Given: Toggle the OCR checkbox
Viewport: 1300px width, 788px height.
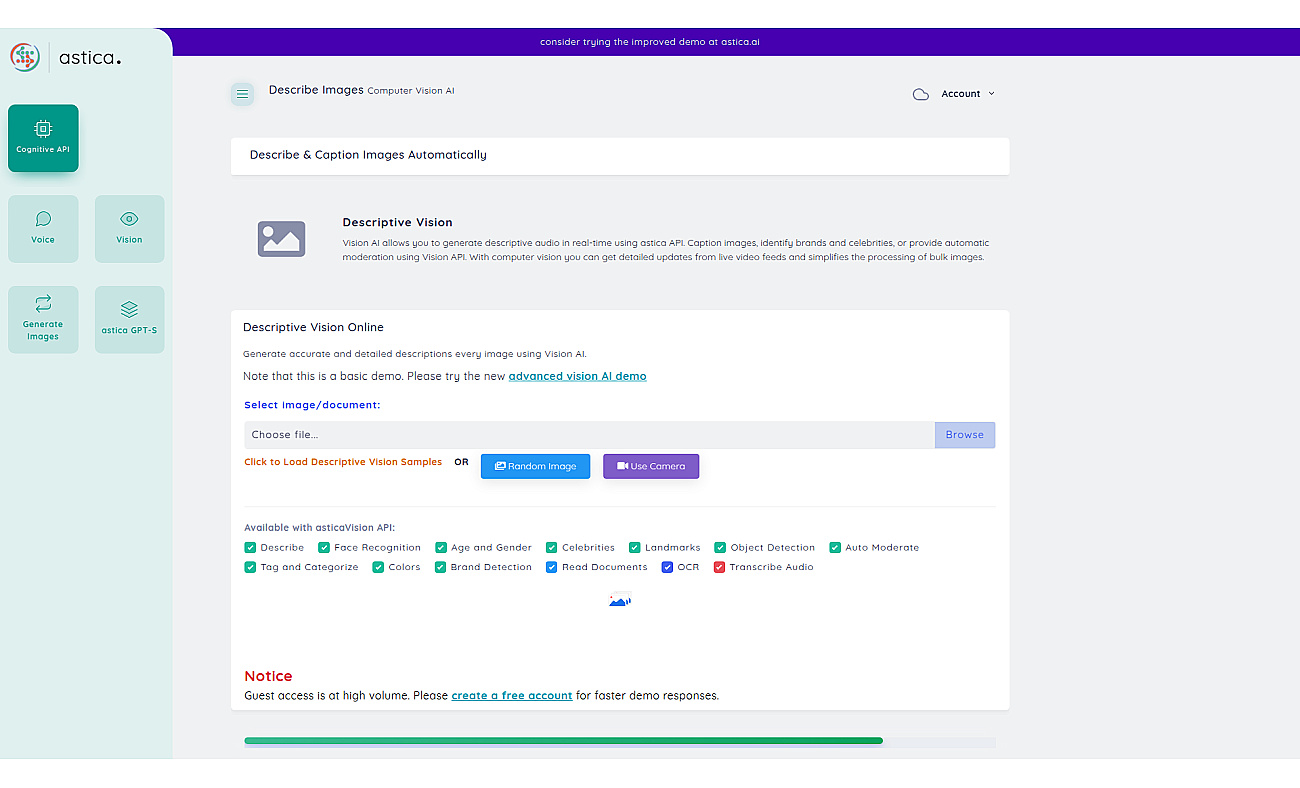Looking at the screenshot, I should [x=668, y=567].
